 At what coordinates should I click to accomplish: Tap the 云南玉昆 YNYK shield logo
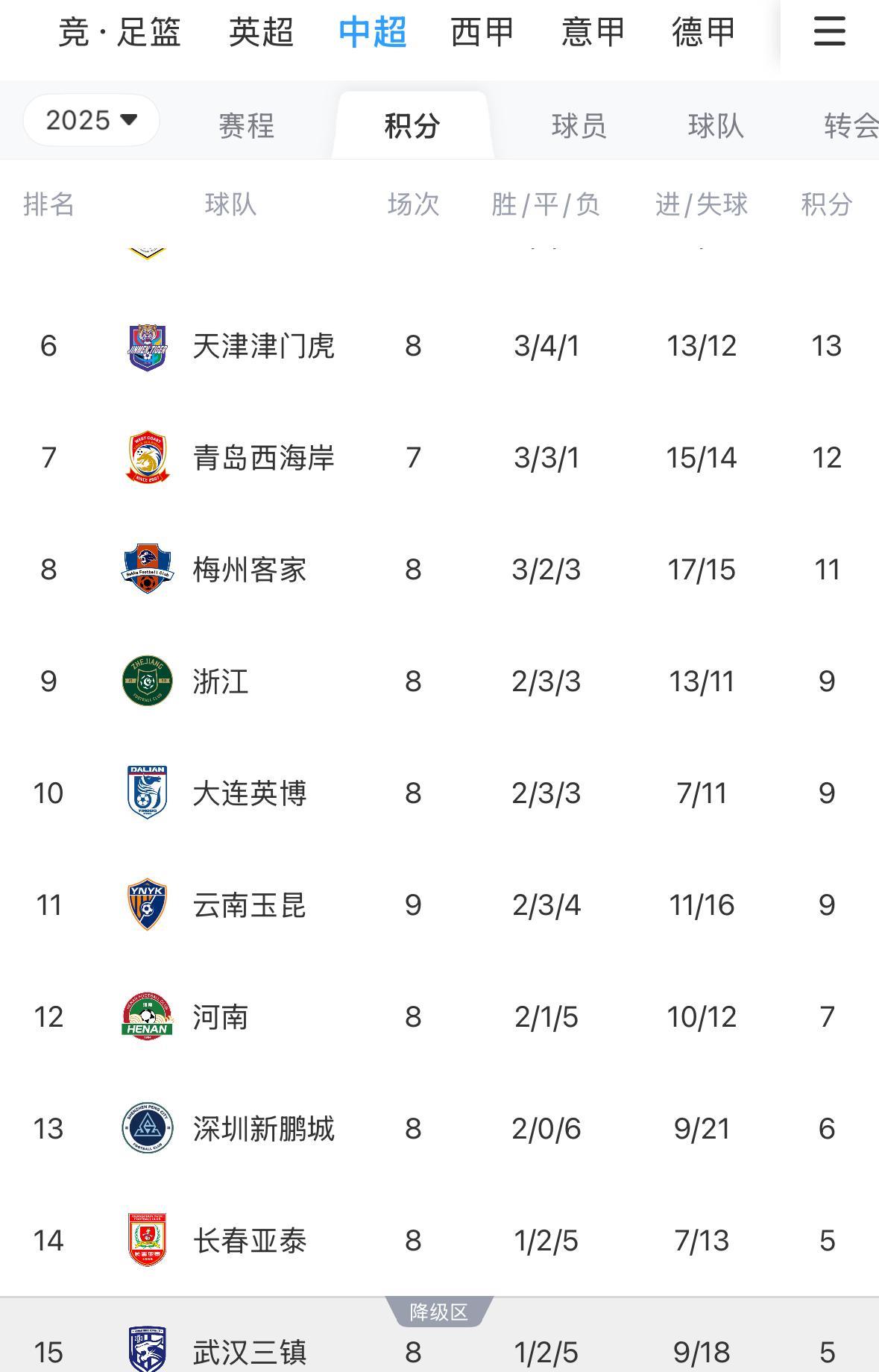(148, 904)
